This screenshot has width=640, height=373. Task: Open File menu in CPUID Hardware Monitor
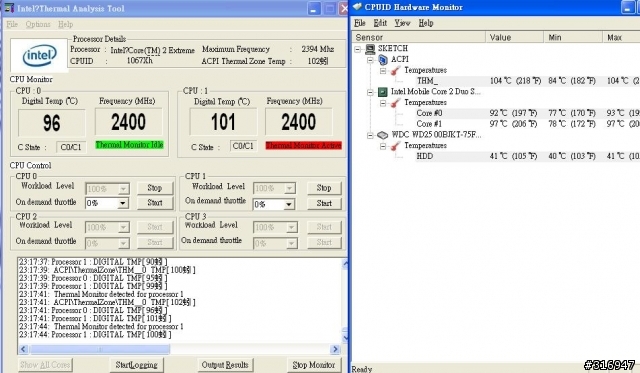(x=360, y=23)
